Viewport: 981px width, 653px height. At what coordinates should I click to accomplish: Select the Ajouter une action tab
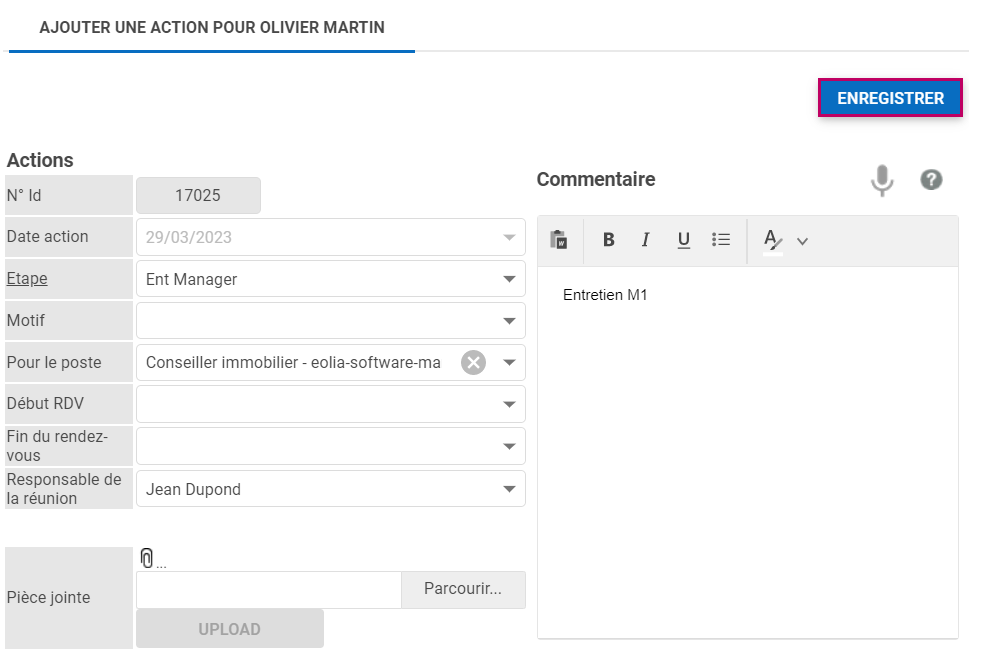click(x=212, y=27)
